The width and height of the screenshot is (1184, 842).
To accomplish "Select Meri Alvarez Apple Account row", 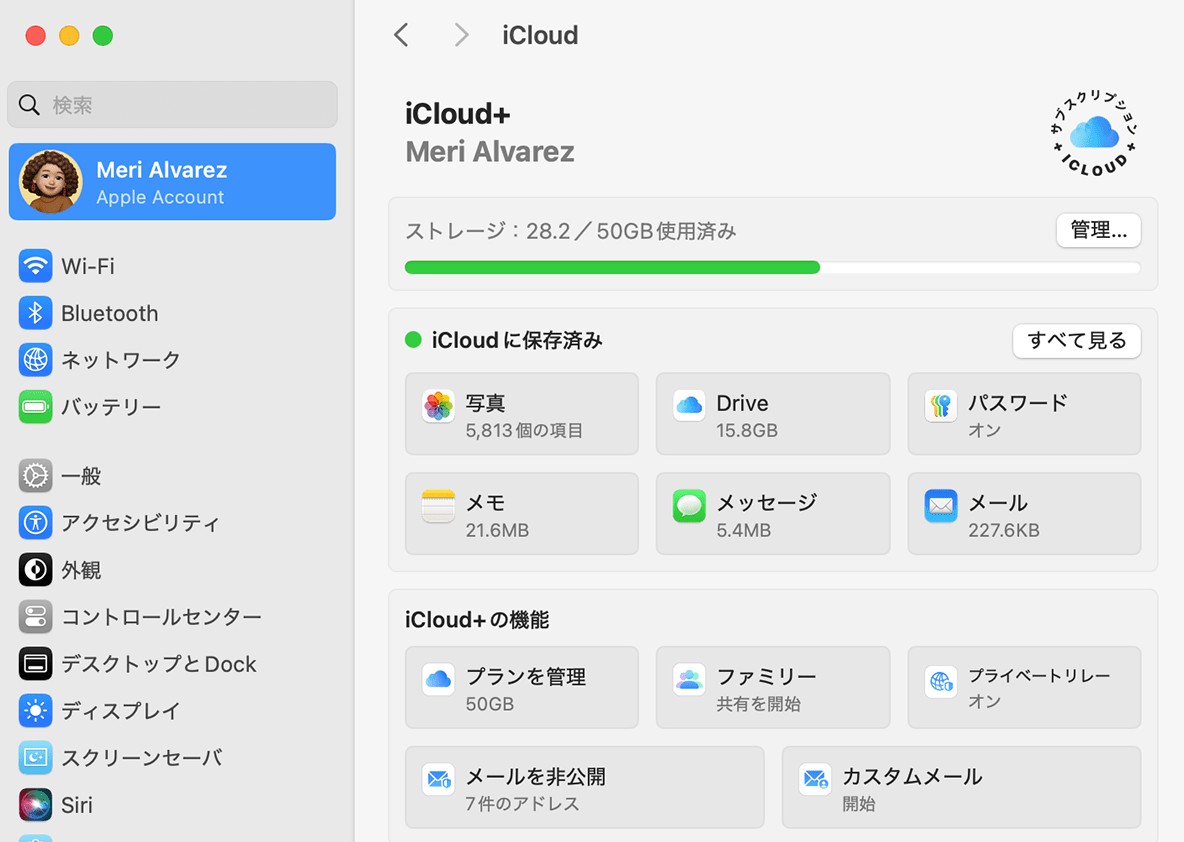I will 172,181.
